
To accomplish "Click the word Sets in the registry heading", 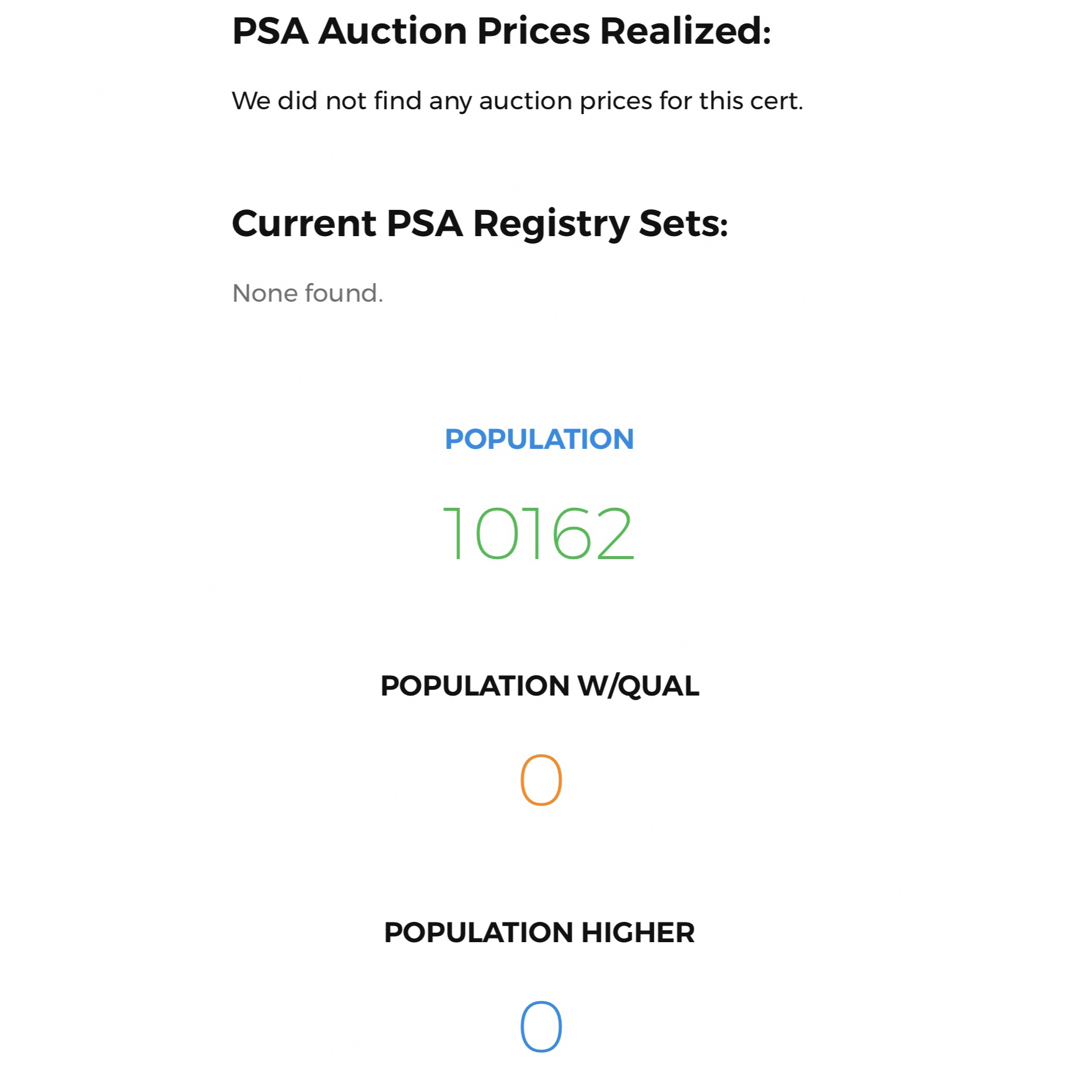I will coord(683,225).
